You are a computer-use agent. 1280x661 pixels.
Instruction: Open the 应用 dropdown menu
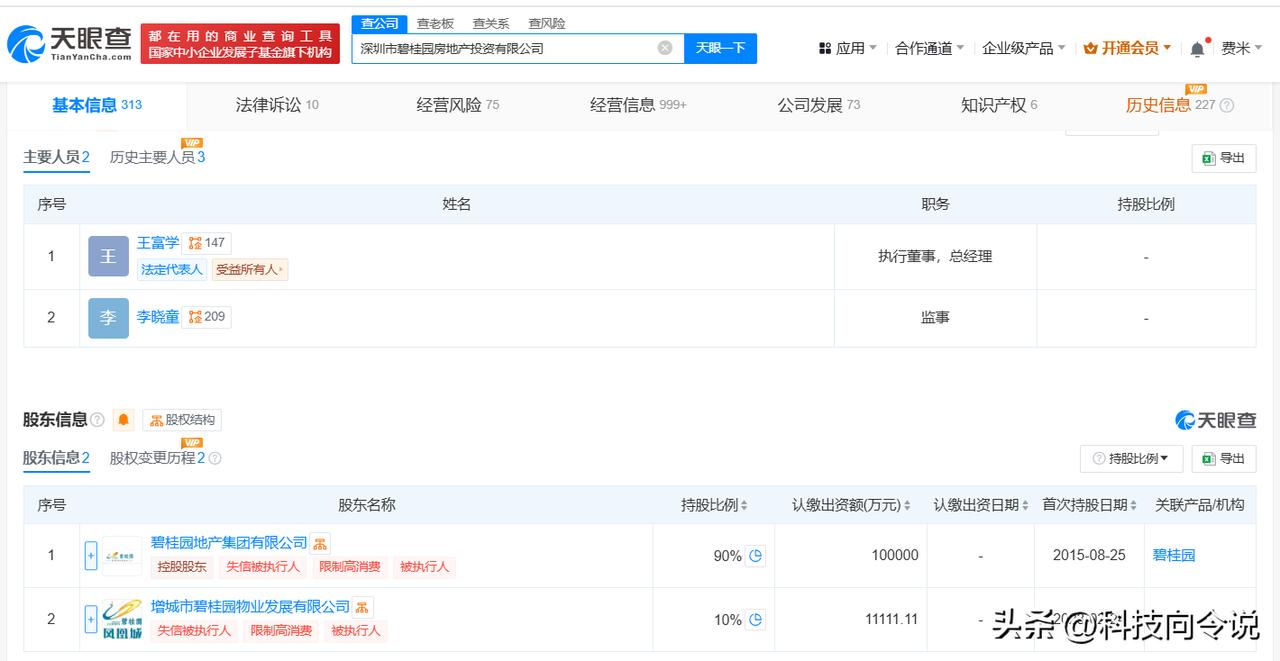(x=848, y=48)
